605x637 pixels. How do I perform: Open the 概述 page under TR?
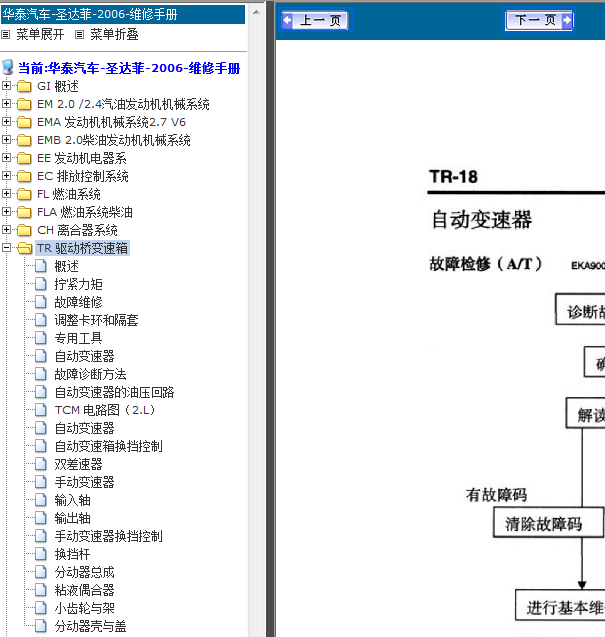(67, 266)
